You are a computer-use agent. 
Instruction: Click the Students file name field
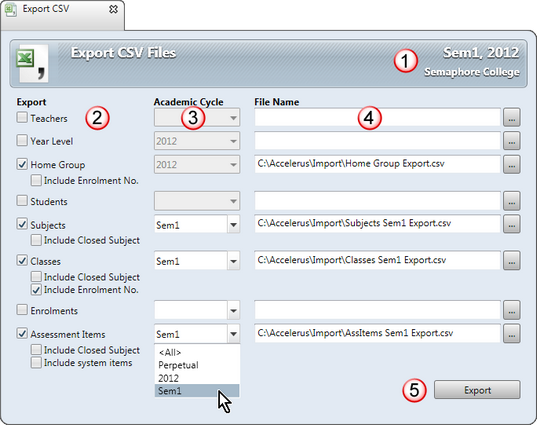pos(377,201)
